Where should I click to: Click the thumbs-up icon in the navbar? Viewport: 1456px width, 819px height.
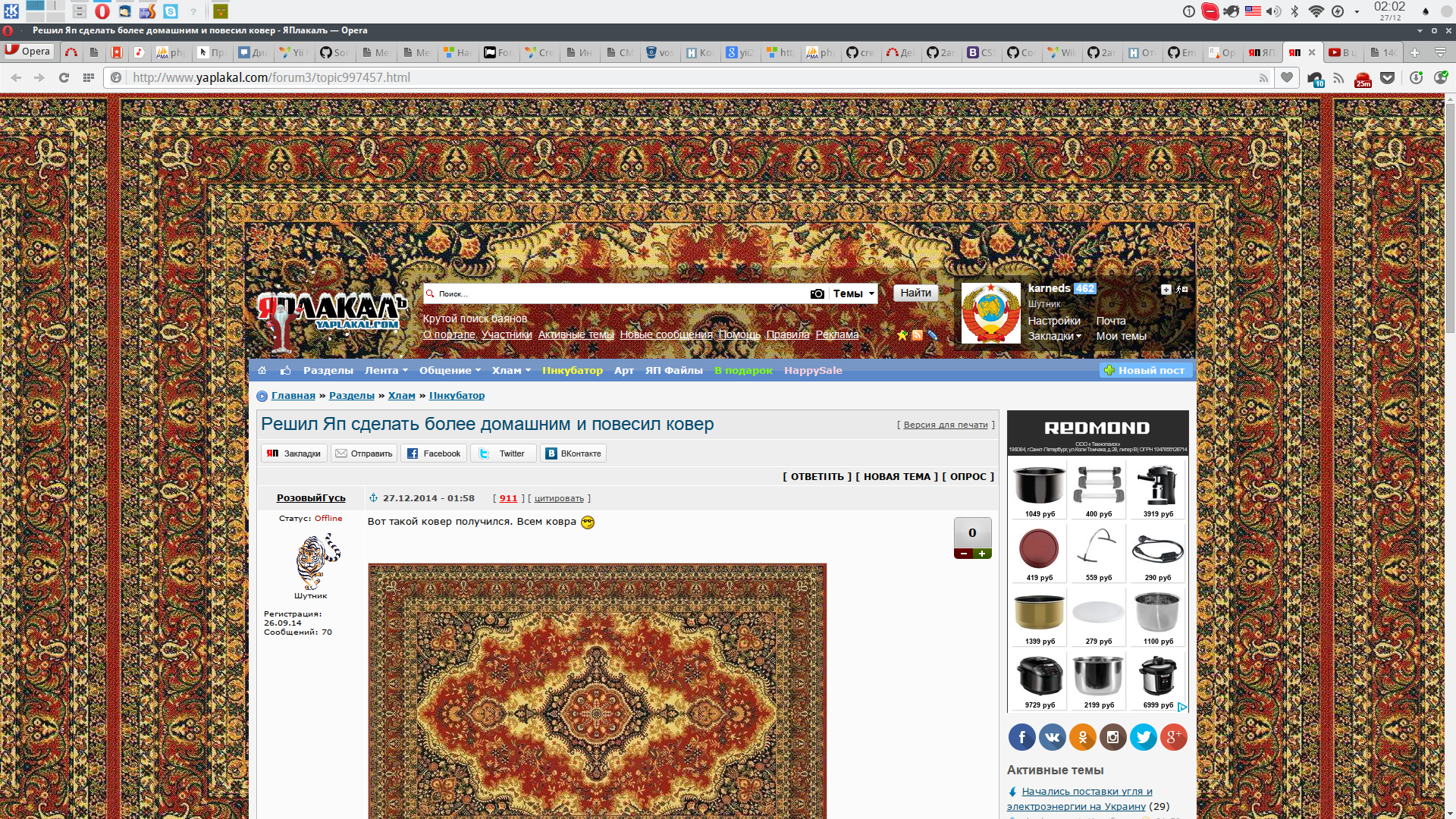(x=286, y=370)
